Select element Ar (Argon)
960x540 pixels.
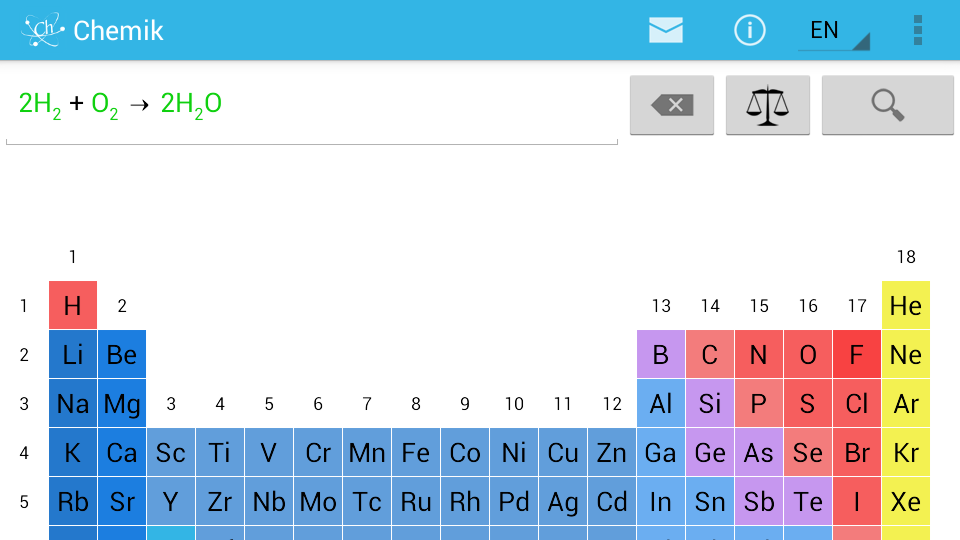pyautogui.click(x=906, y=403)
